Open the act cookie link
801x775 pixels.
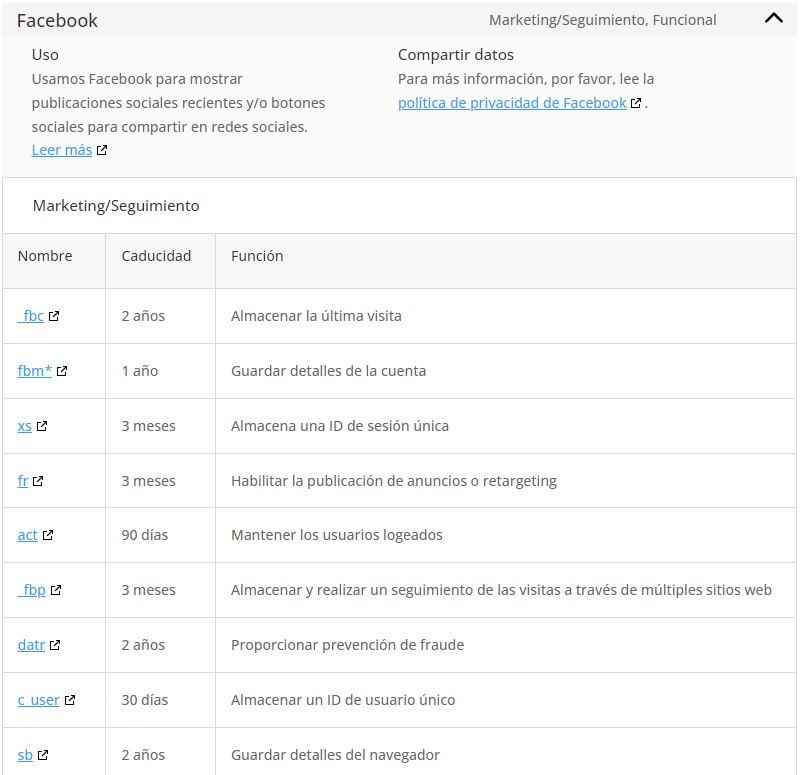tap(28, 535)
